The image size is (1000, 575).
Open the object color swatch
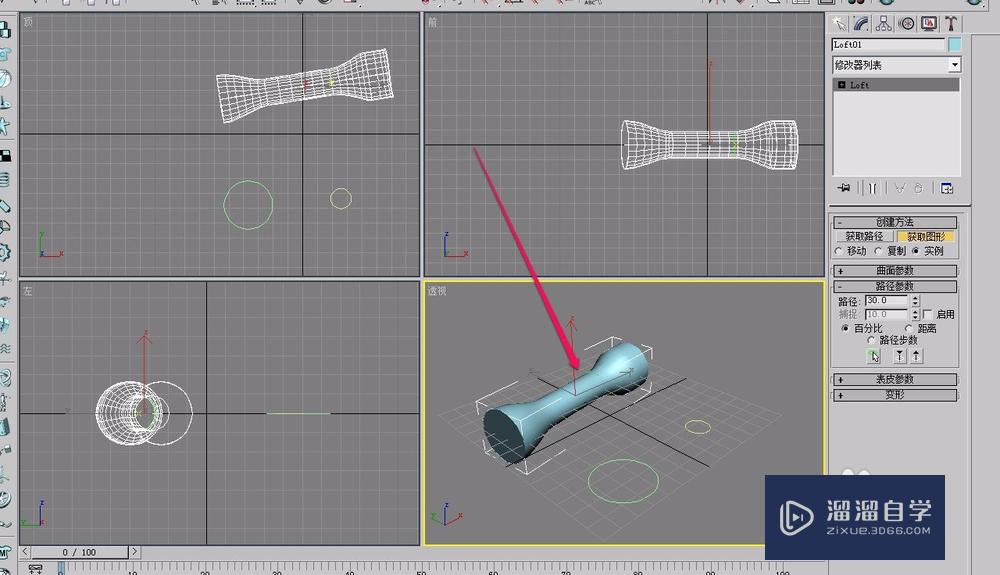tap(954, 45)
